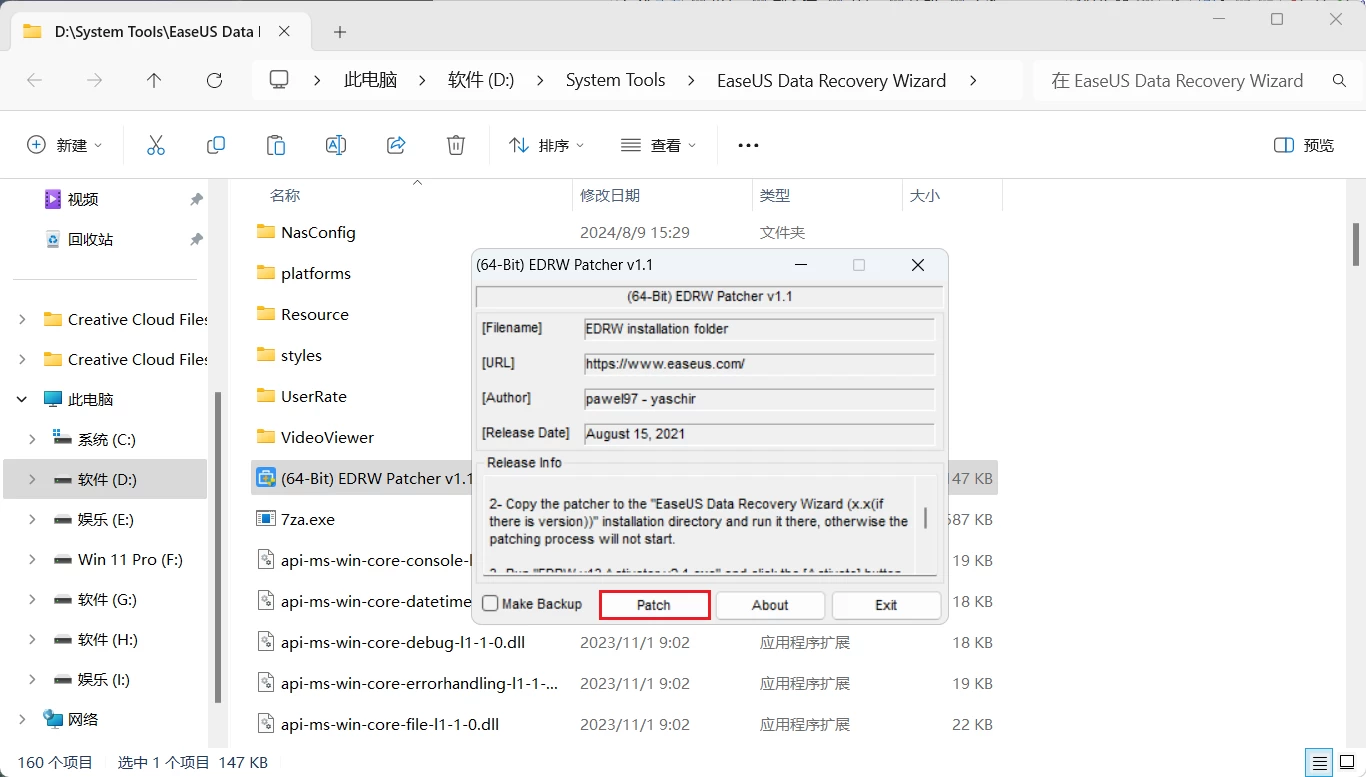
Task: Go back with the left arrow
Action: click(34, 81)
